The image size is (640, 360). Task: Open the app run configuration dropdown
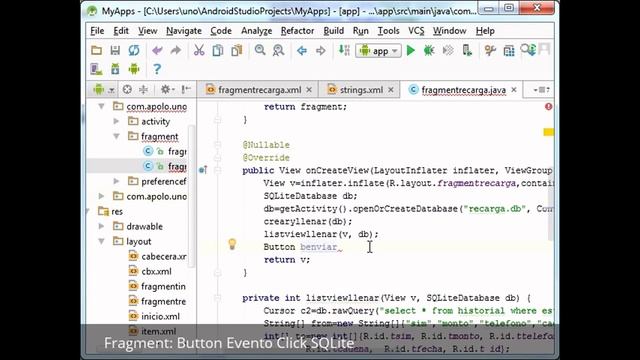378,51
